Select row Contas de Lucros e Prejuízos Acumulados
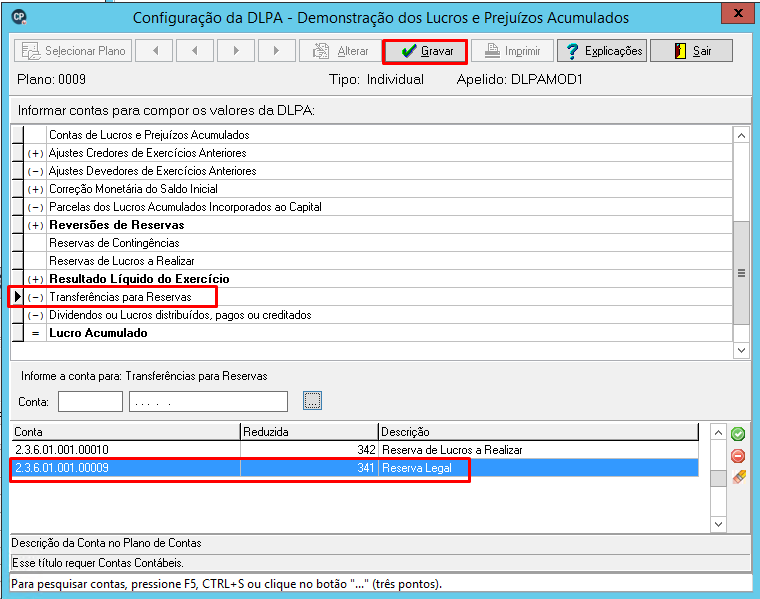 click(372, 135)
